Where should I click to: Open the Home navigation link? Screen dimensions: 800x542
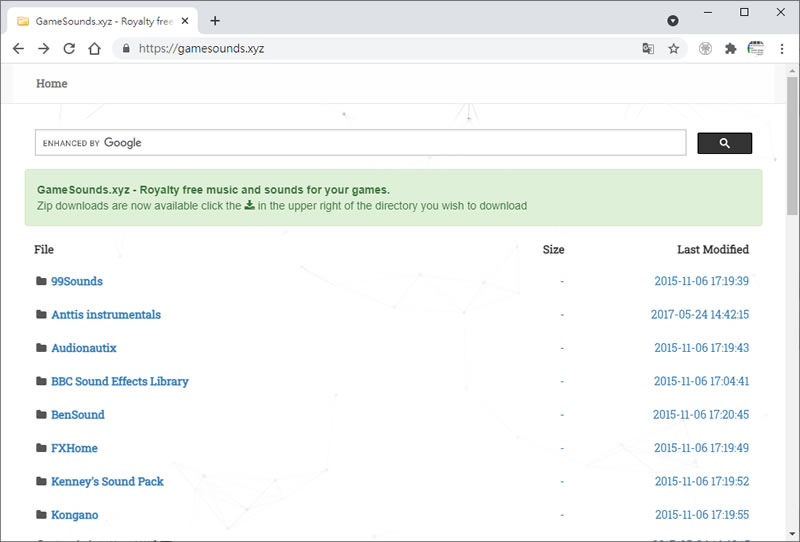point(52,83)
